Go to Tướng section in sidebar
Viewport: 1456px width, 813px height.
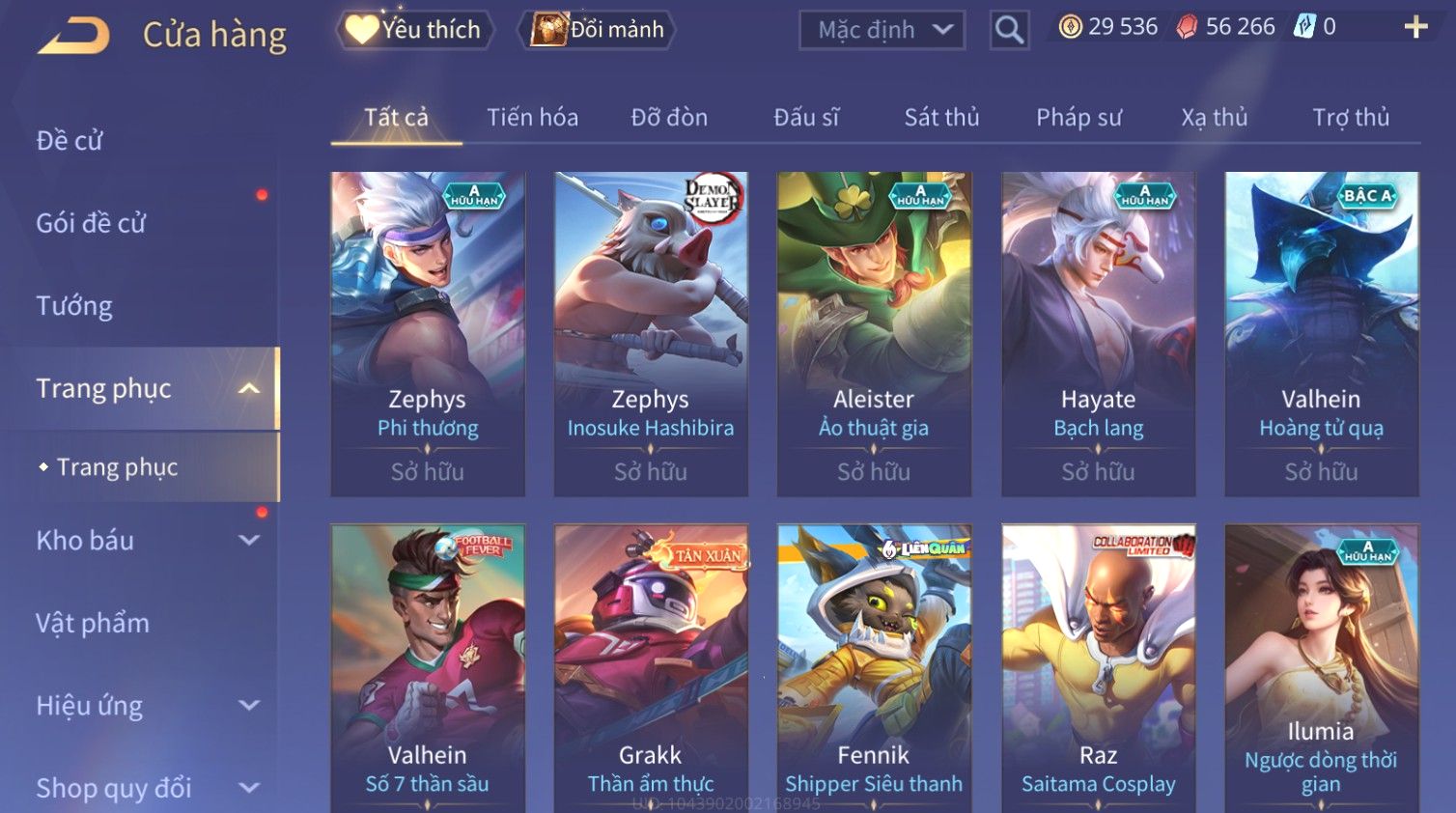coord(74,306)
